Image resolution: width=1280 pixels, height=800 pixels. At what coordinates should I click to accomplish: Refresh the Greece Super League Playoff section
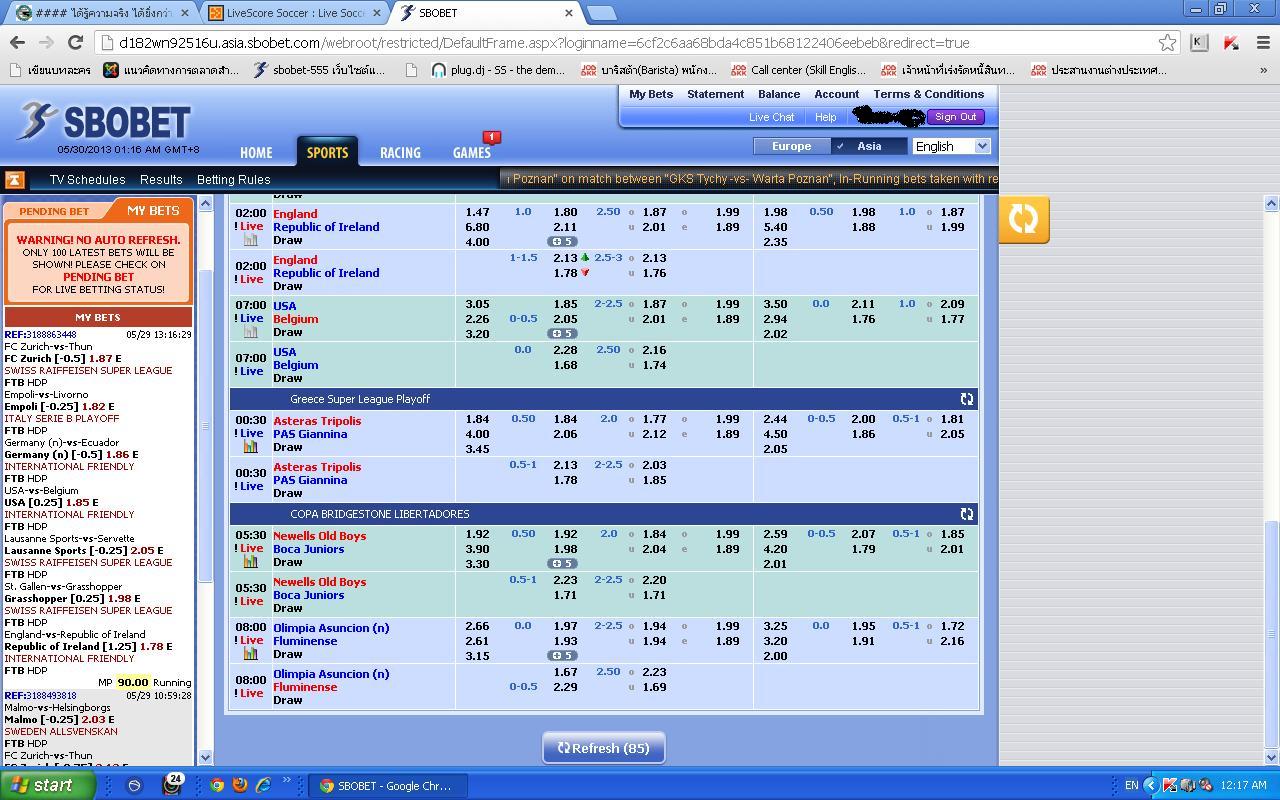[966, 399]
